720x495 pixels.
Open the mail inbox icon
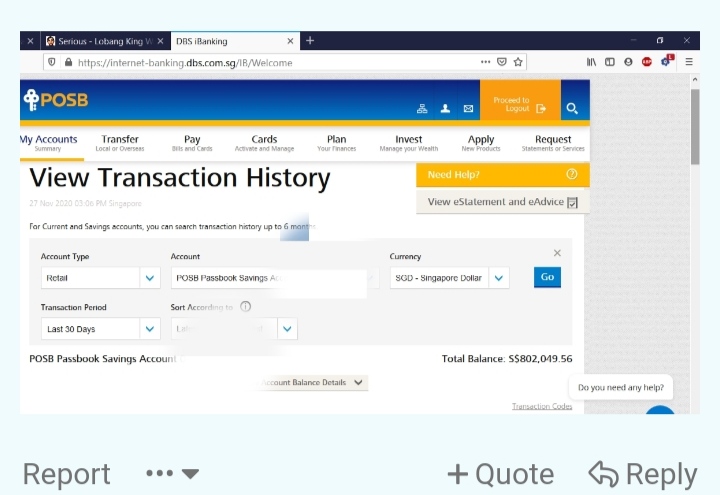point(467,108)
